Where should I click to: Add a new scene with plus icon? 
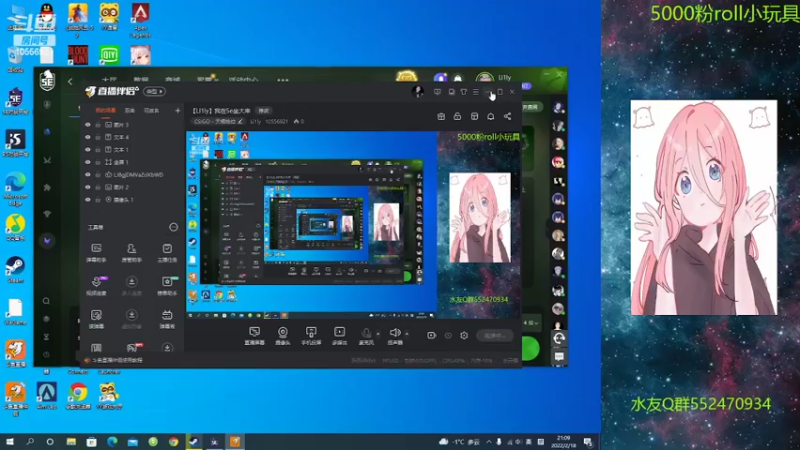(178, 110)
